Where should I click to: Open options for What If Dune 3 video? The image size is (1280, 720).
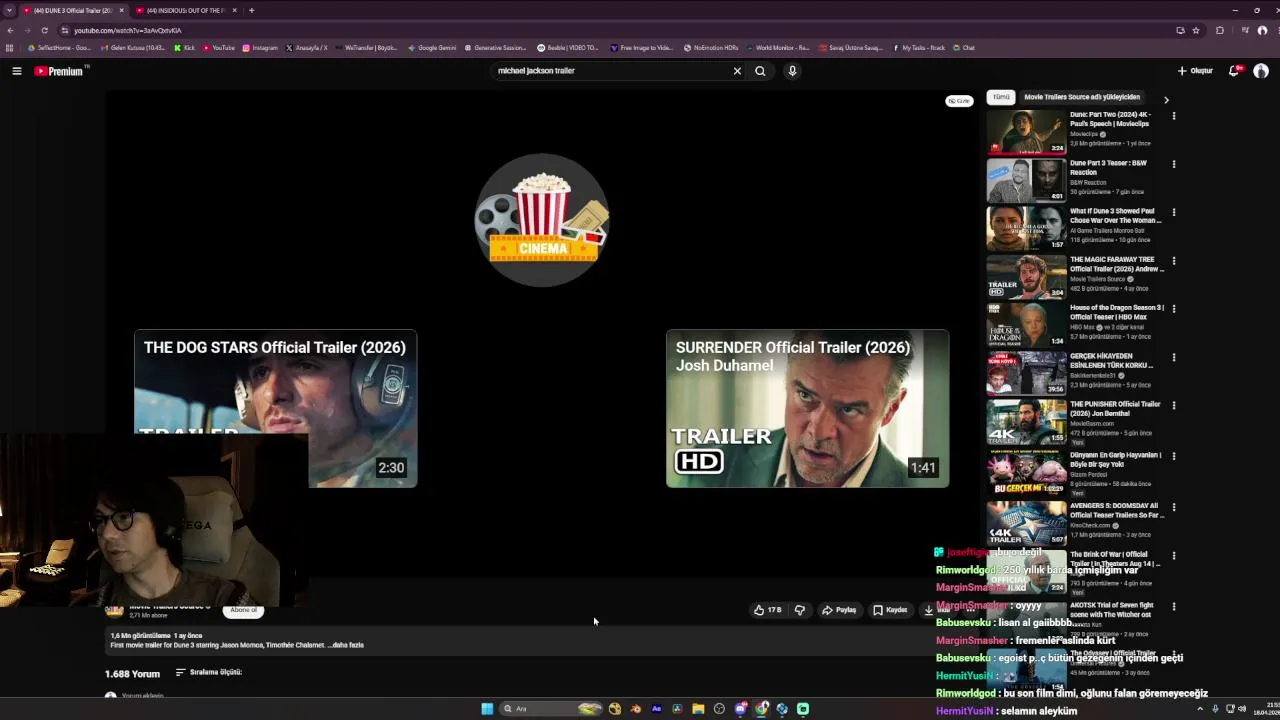[1174, 212]
